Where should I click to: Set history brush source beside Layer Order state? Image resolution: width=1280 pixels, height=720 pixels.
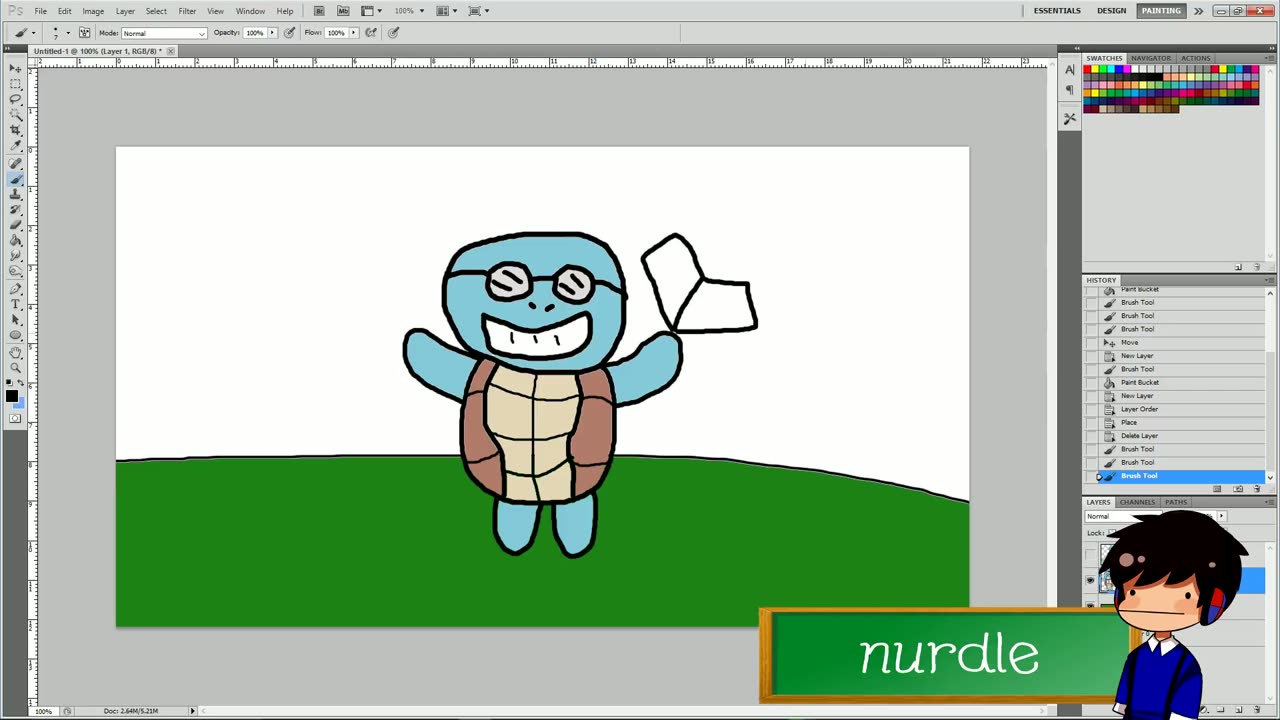point(1092,409)
